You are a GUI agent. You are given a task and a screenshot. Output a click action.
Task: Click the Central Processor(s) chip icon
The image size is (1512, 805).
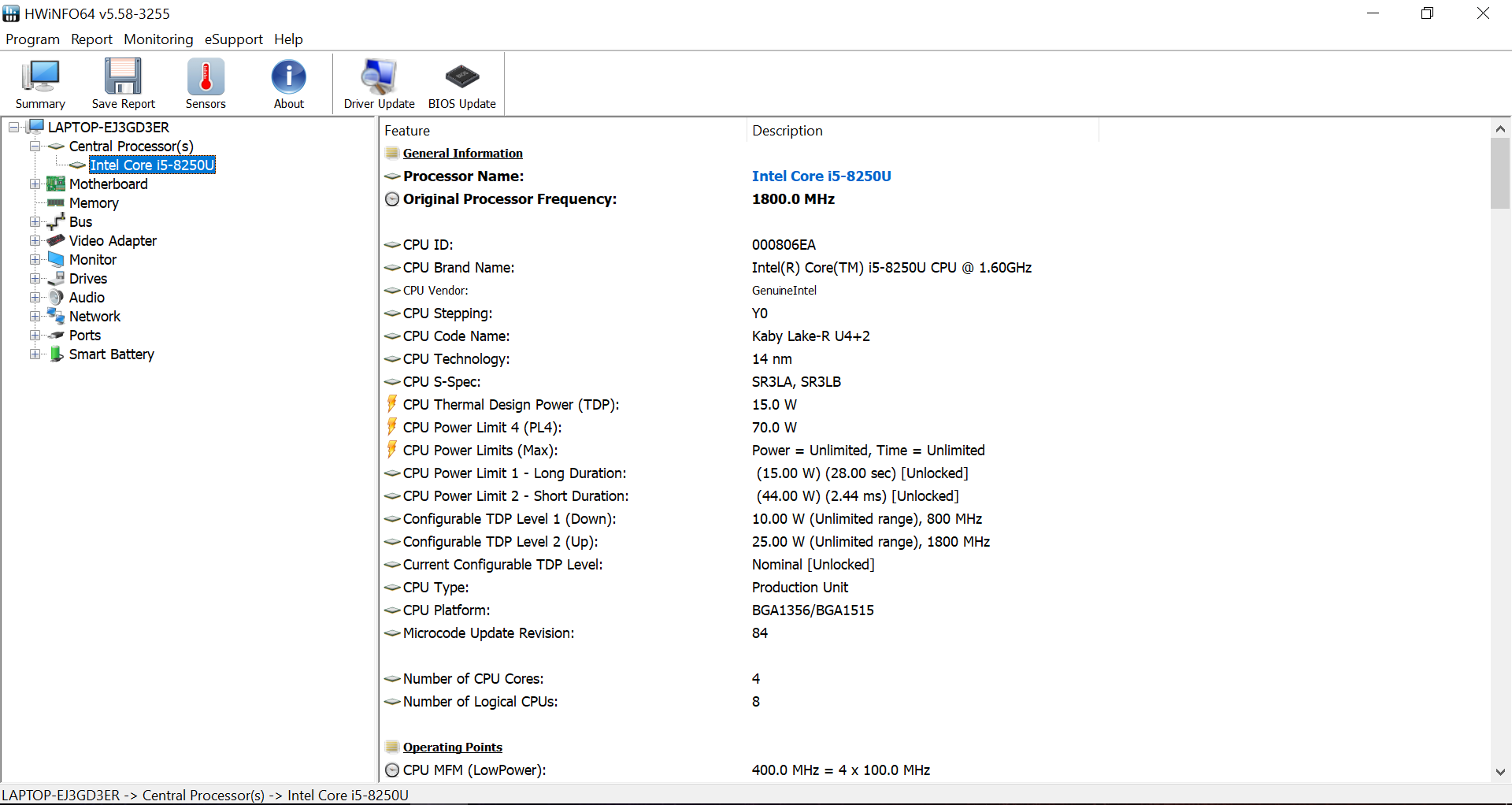tap(56, 146)
